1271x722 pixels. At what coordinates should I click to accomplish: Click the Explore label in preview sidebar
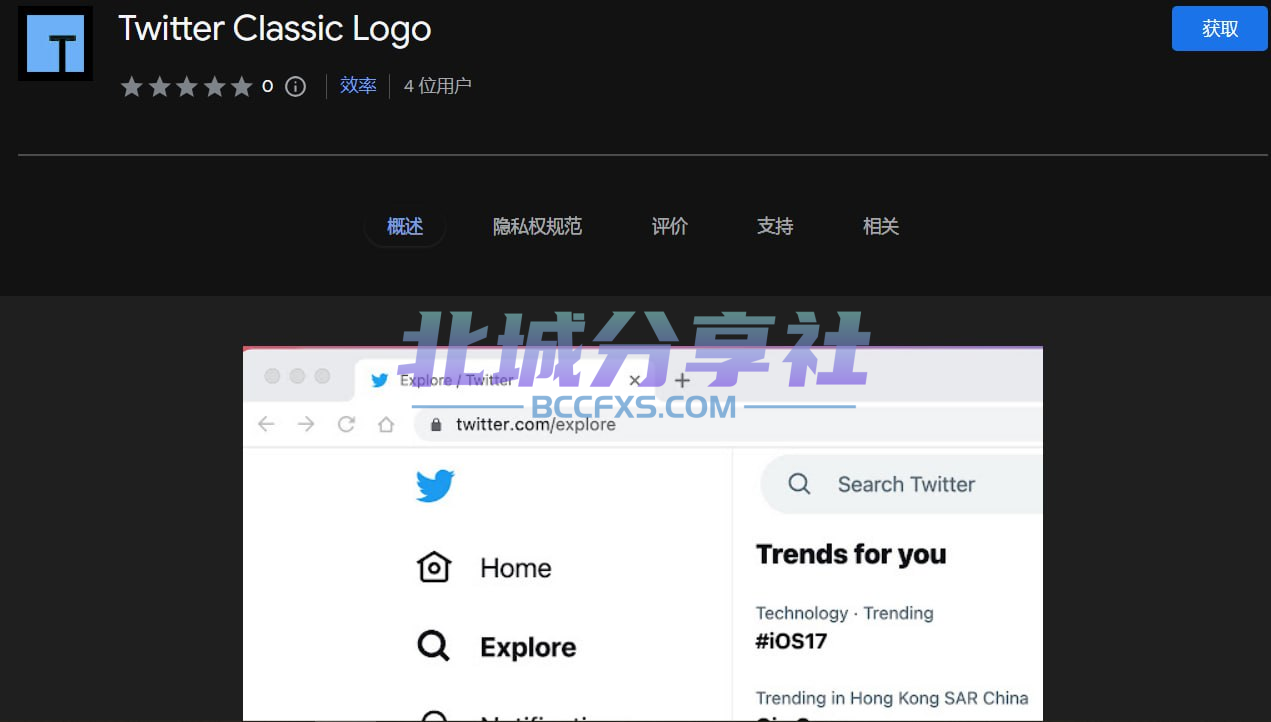coord(528,647)
